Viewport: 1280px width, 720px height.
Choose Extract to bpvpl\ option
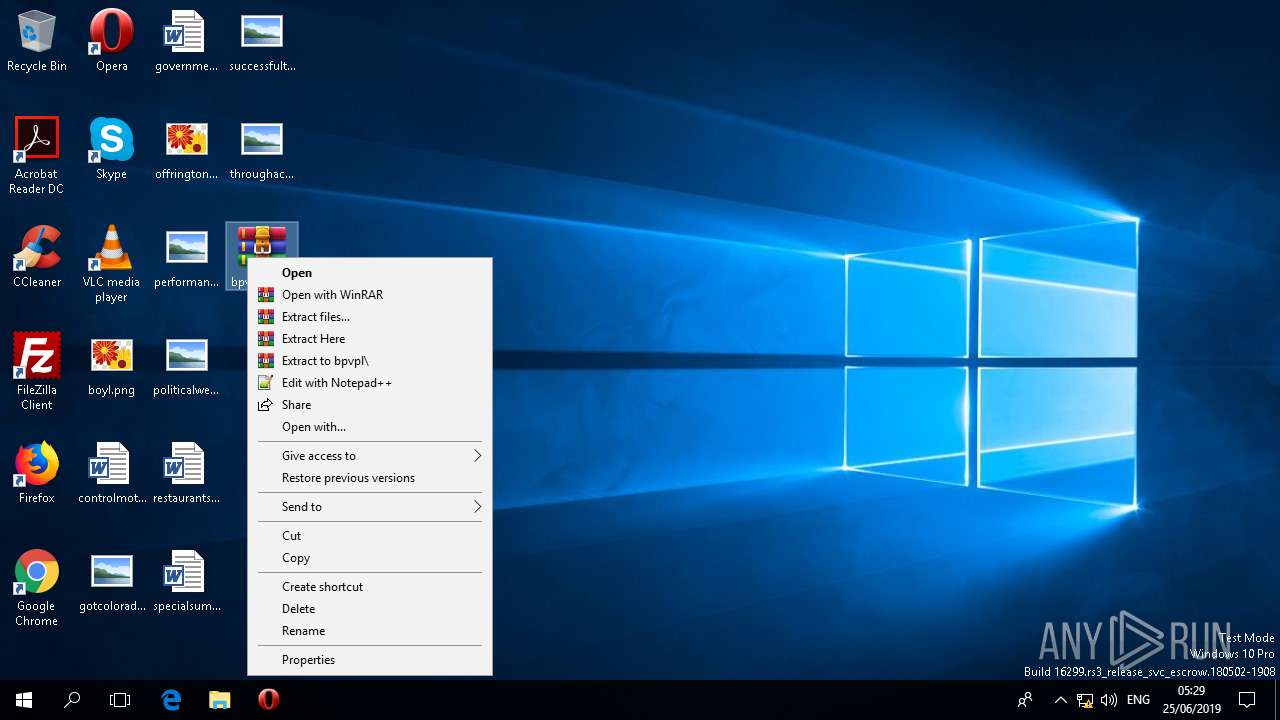coord(370,361)
